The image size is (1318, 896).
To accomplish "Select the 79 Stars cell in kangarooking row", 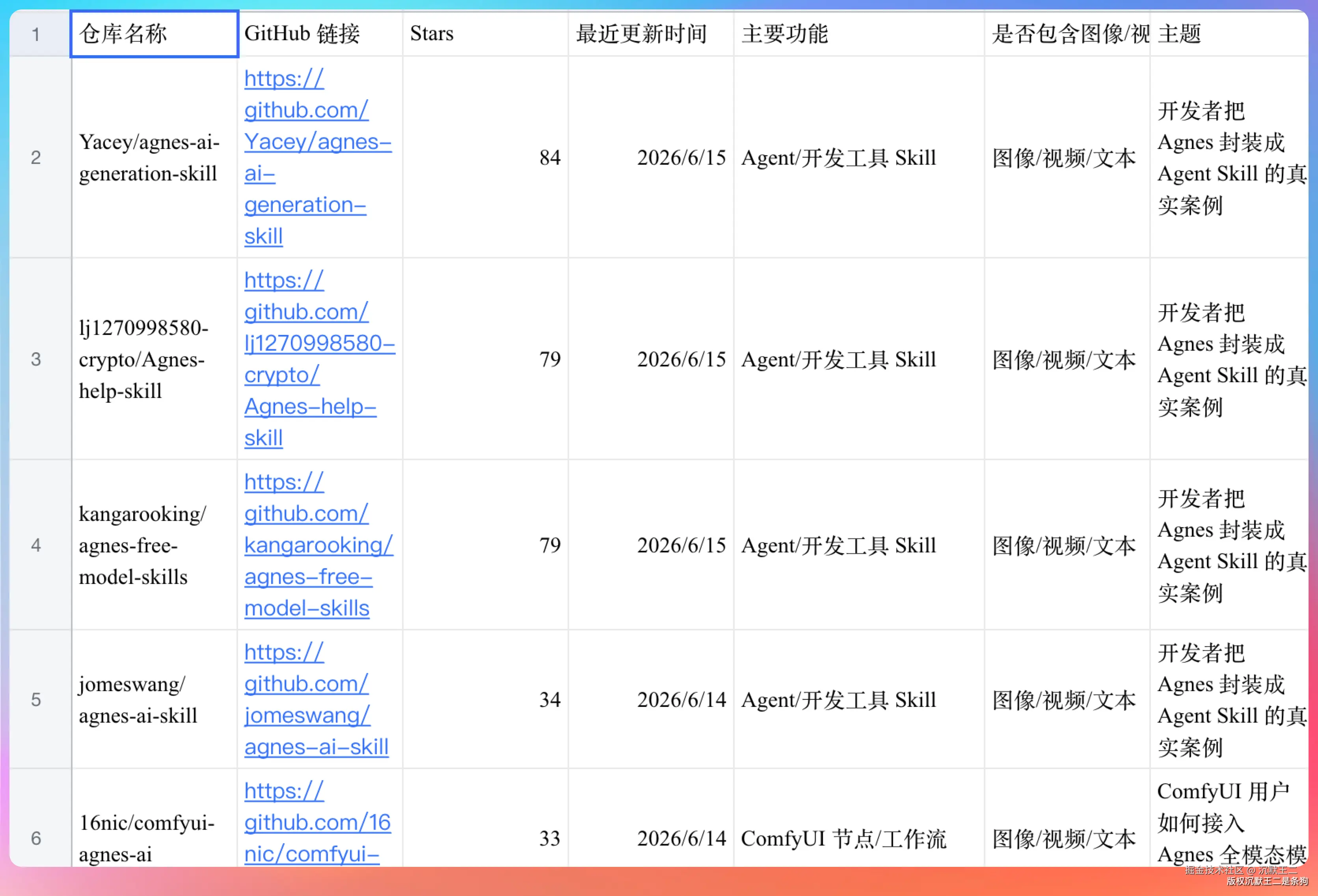I will pos(486,545).
